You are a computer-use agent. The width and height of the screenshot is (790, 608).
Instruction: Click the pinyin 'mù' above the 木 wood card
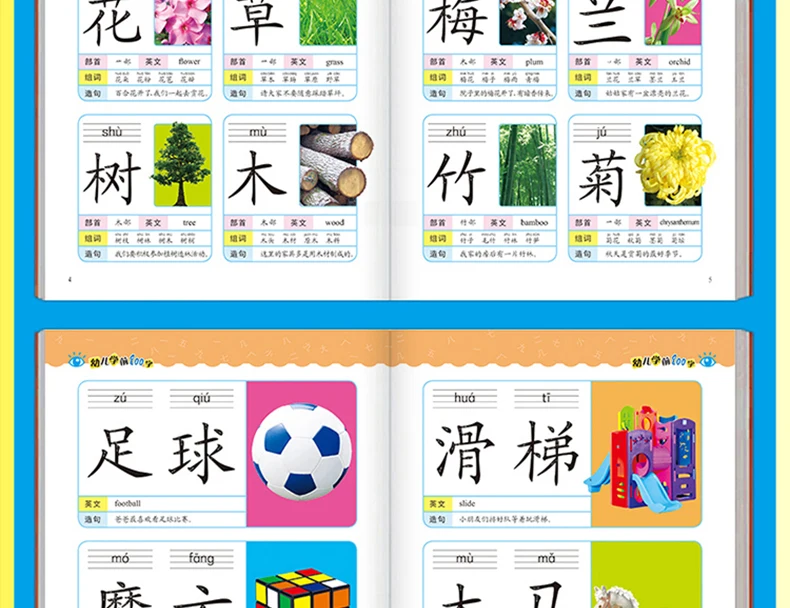coord(257,132)
